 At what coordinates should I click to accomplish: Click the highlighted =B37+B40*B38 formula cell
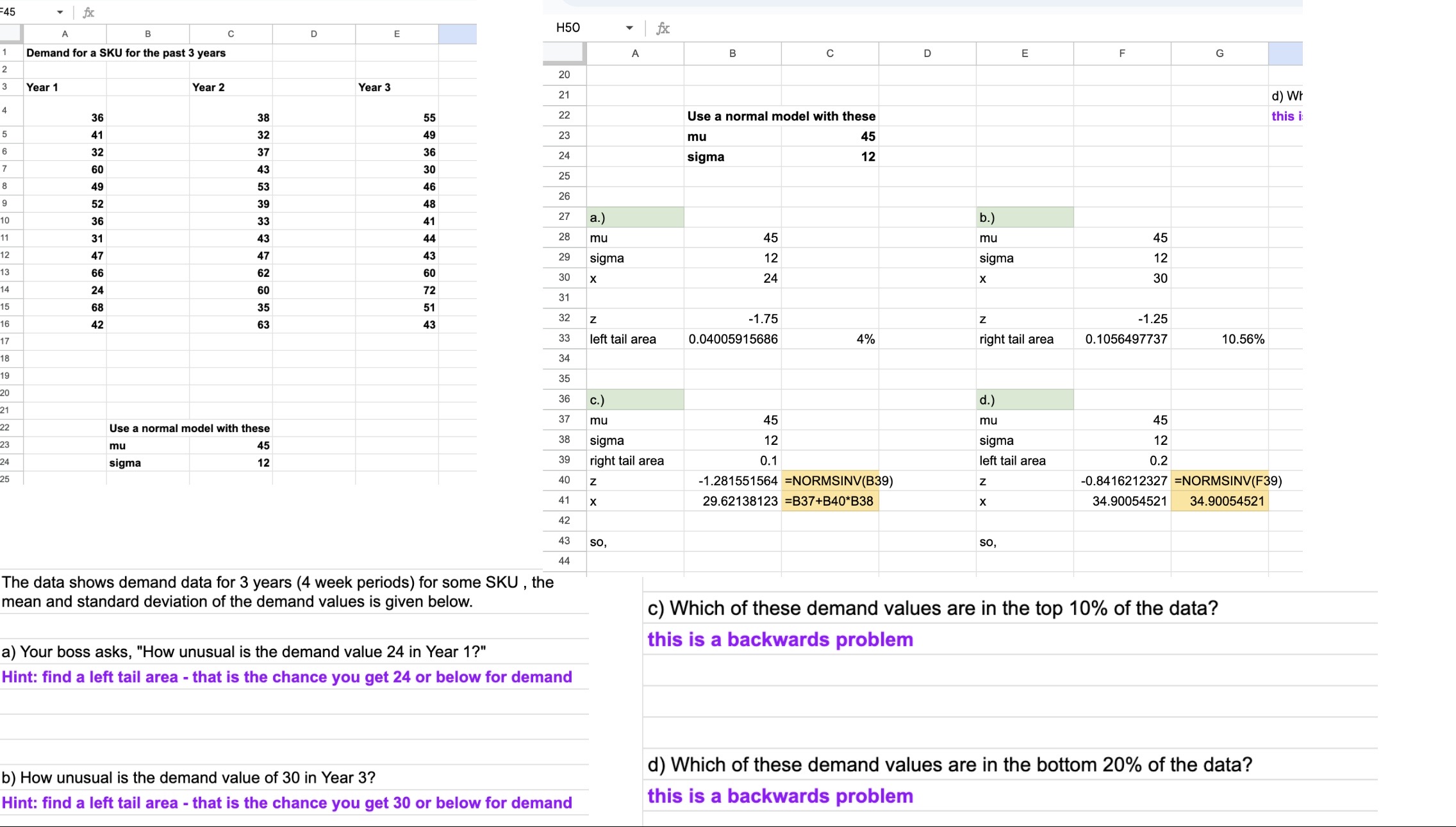[x=829, y=501]
